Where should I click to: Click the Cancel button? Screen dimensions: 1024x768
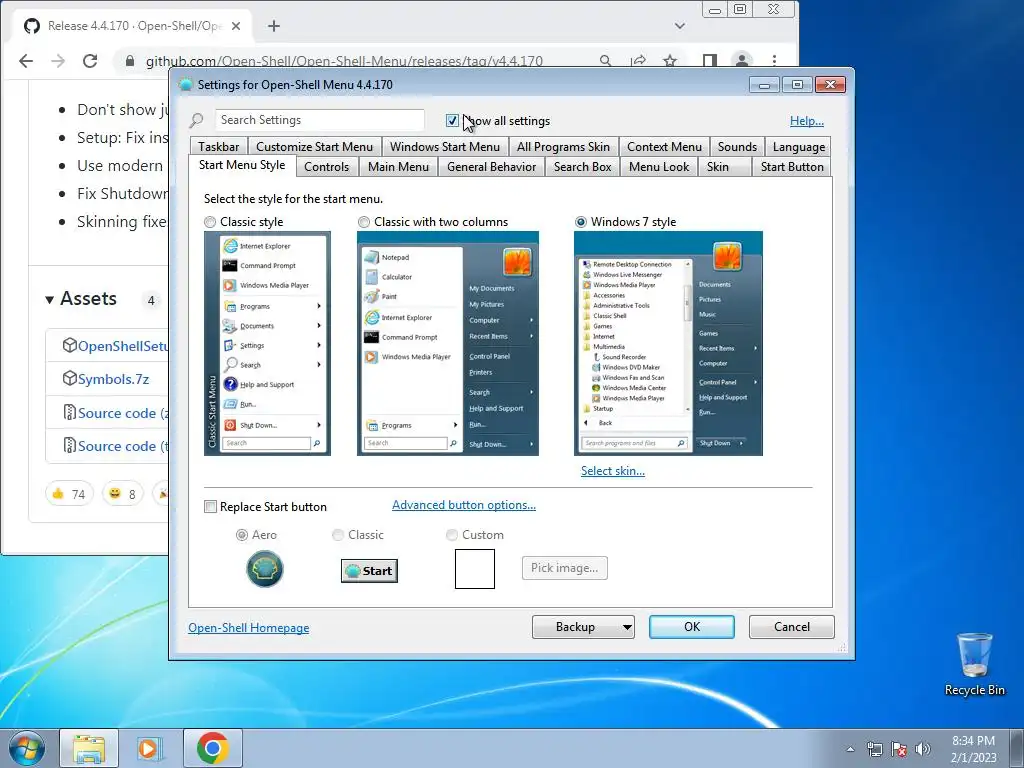click(x=792, y=627)
